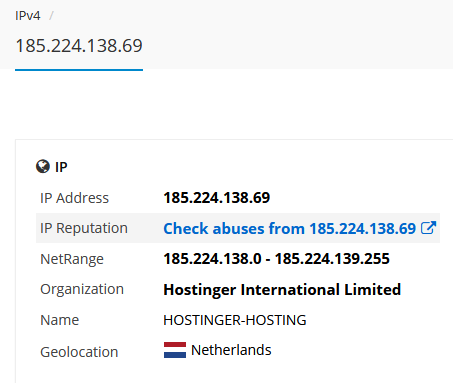This screenshot has width=453, height=383.
Task: Open Check abuses from 185.224.138.69 link
Action: [x=290, y=229]
